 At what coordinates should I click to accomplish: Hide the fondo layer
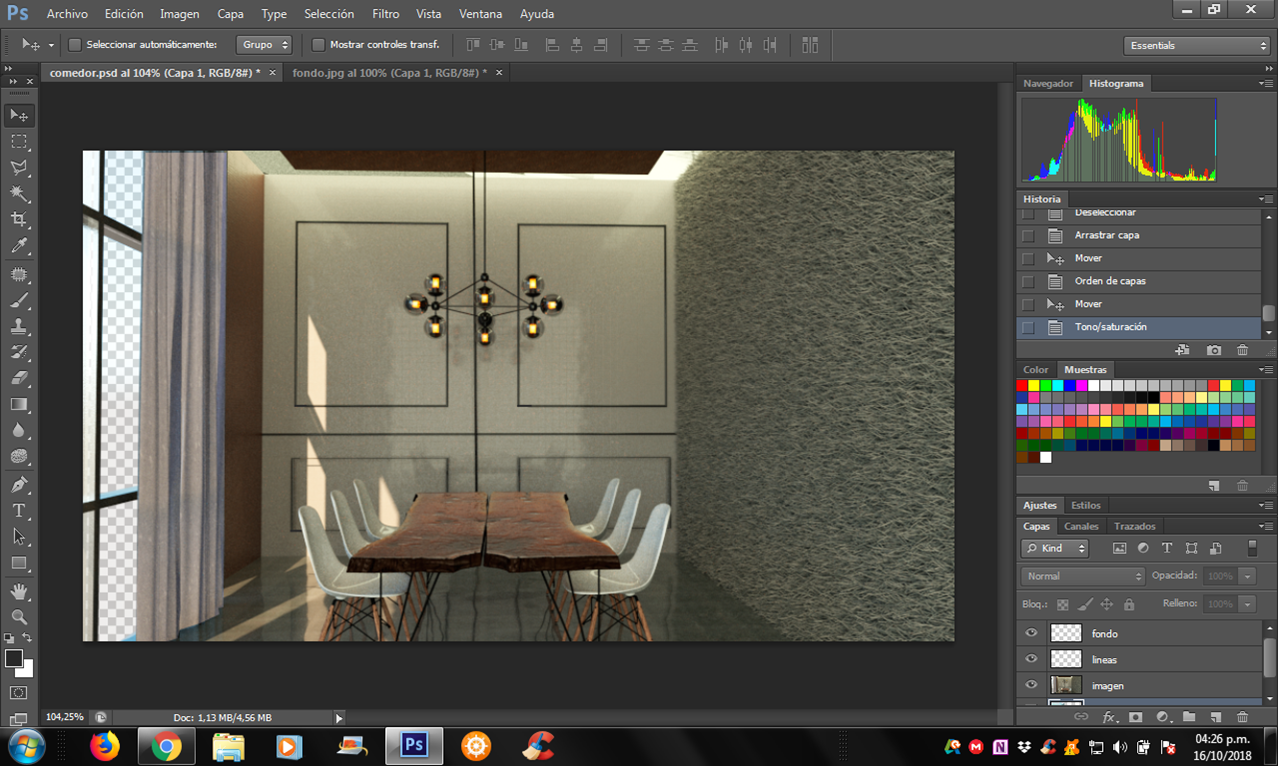point(1031,633)
